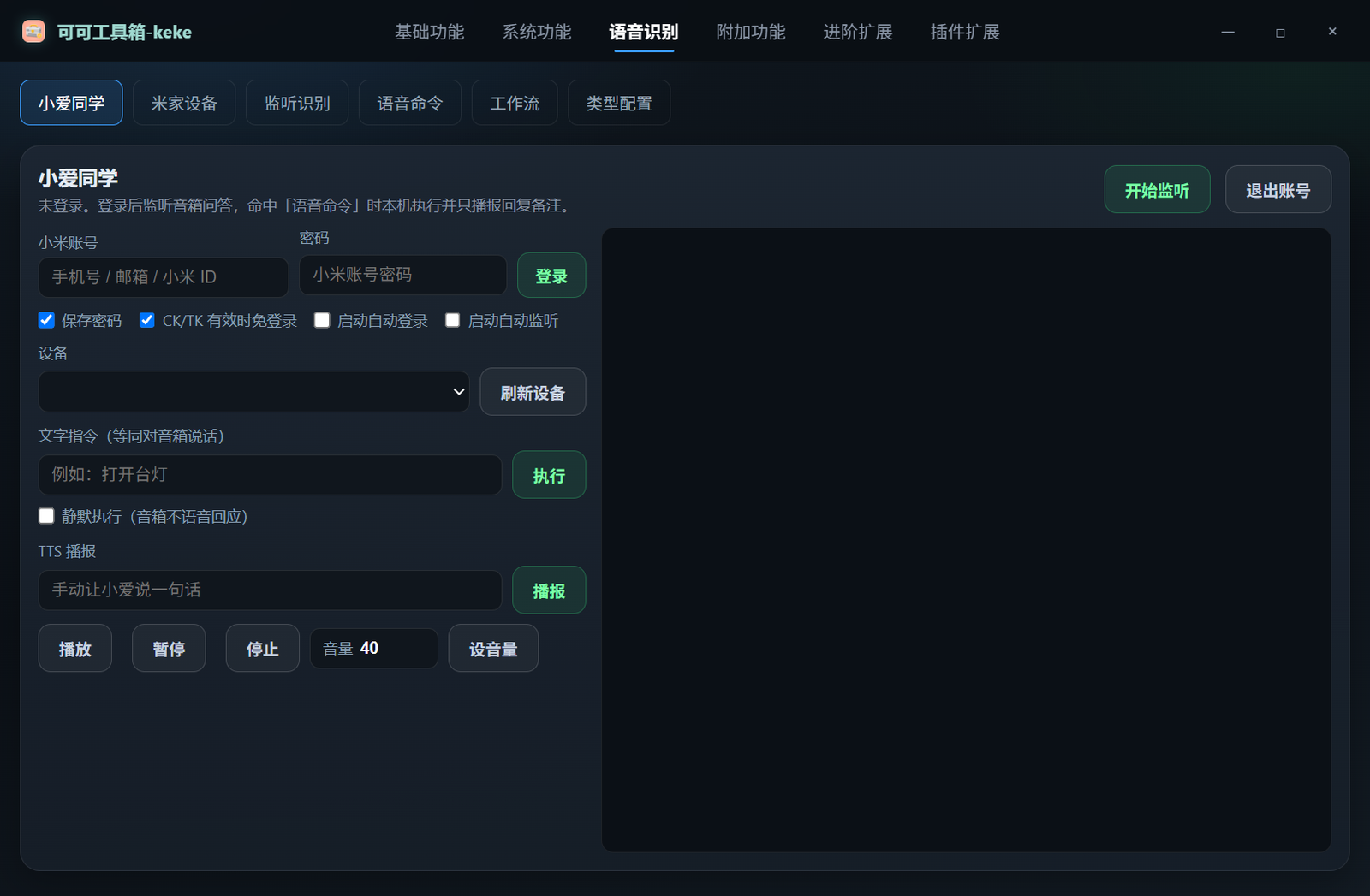Switch to the 工作流 tab

click(x=515, y=103)
